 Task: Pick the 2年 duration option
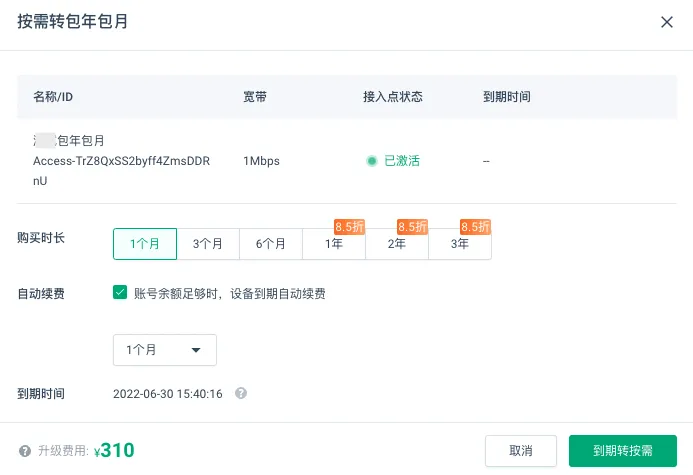397,244
